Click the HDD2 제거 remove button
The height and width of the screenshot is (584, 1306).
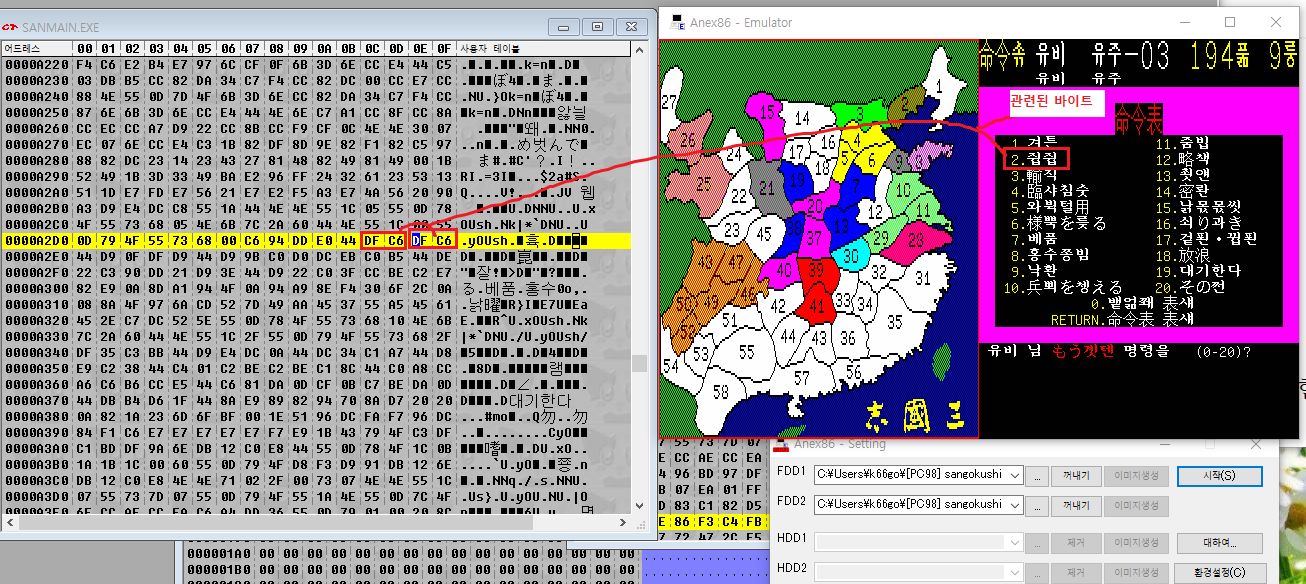(x=1075, y=573)
